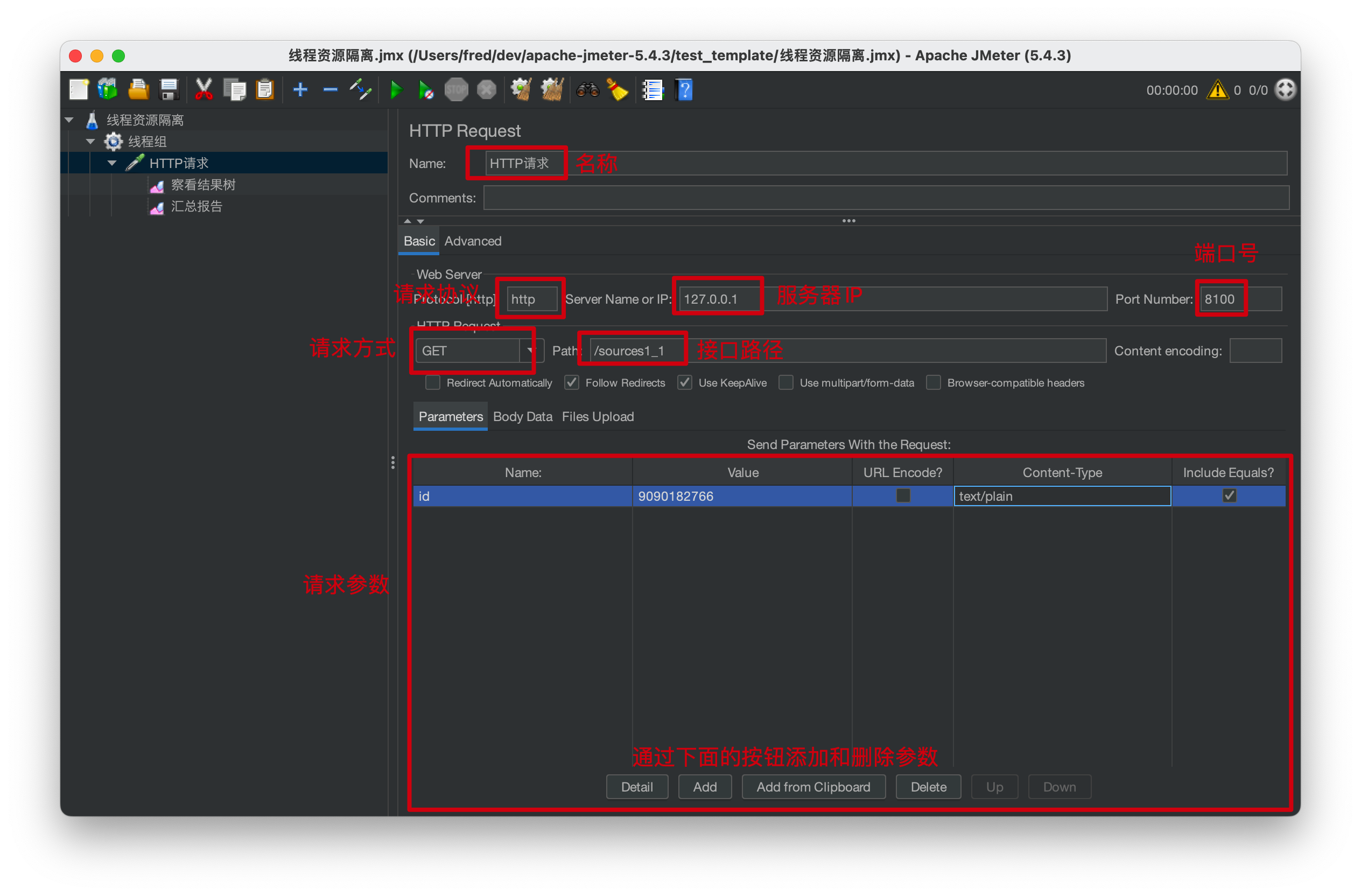Screen dimensions: 1361x896
Task: Click the Delete parameter button
Action: (x=928, y=787)
